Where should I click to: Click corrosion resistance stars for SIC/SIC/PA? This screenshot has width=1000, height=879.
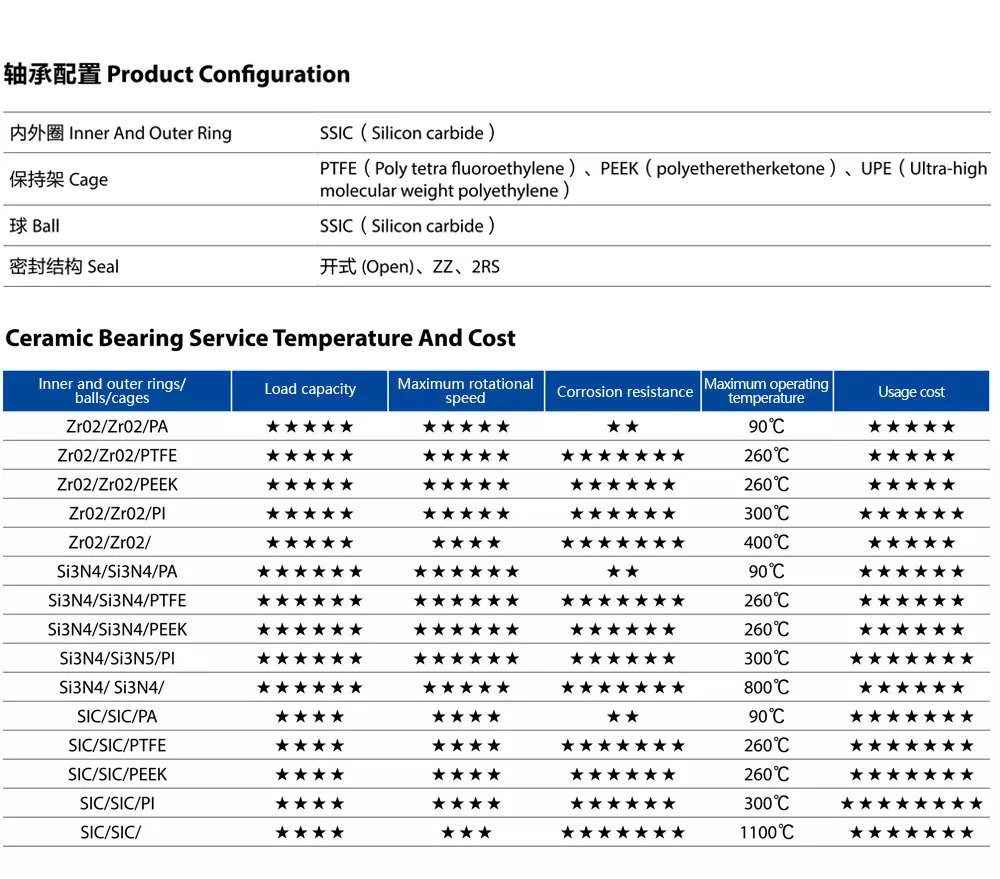624,717
